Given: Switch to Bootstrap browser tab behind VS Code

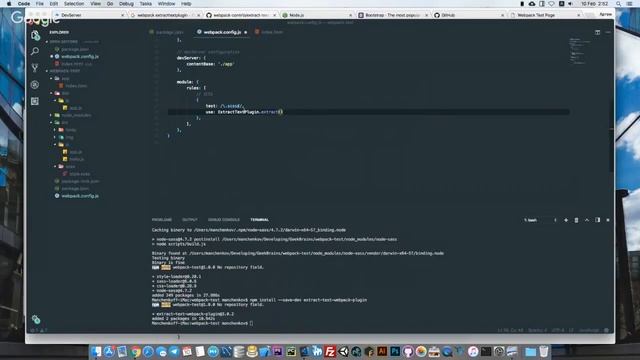Looking at the screenshot, I should [393, 15].
